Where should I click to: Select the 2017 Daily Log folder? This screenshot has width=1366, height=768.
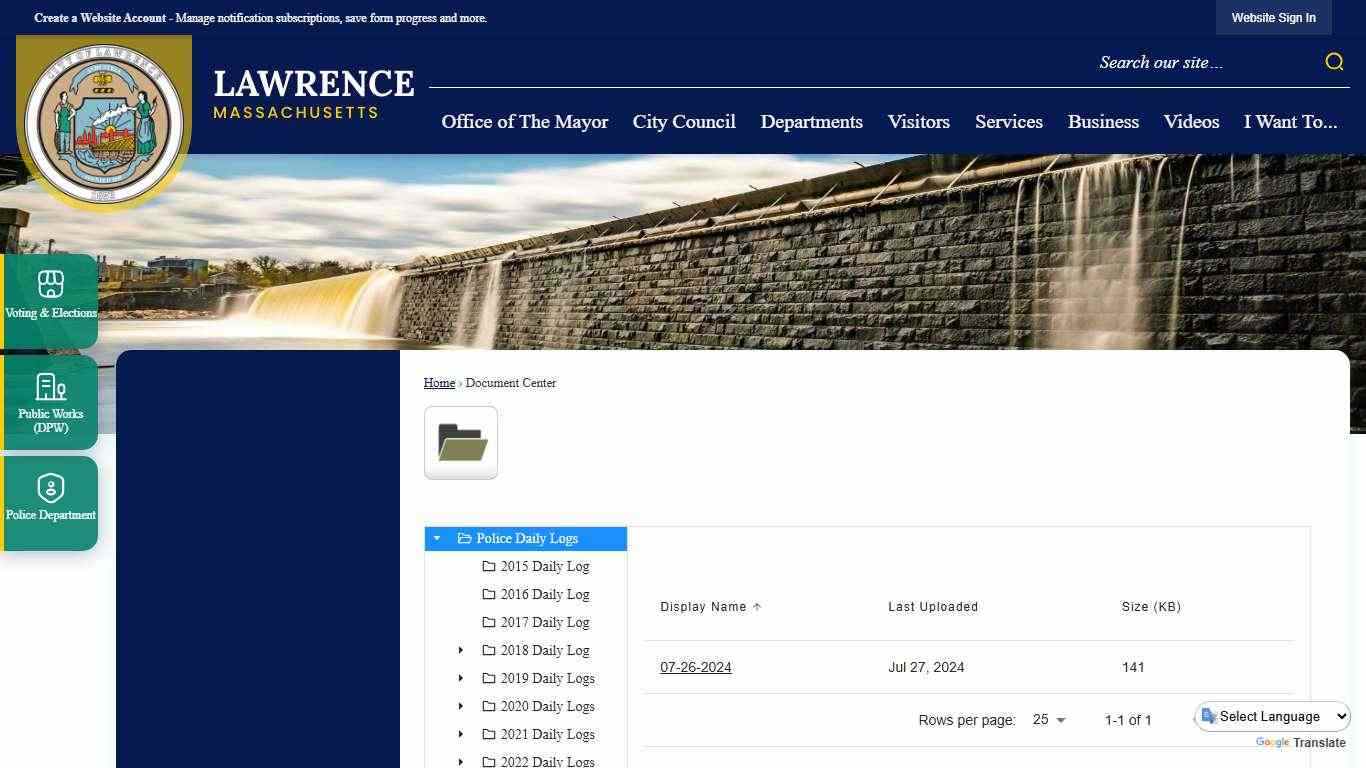point(544,622)
